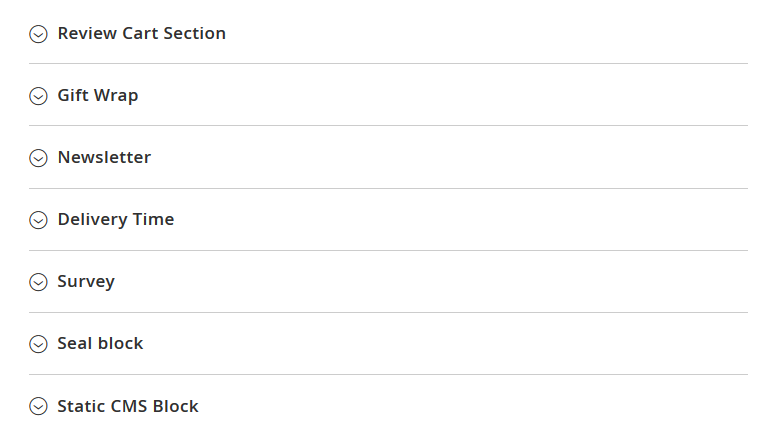Click the circled chevron icon beside Review Cart Section
This screenshot has height=436, width=774.
(x=38, y=34)
